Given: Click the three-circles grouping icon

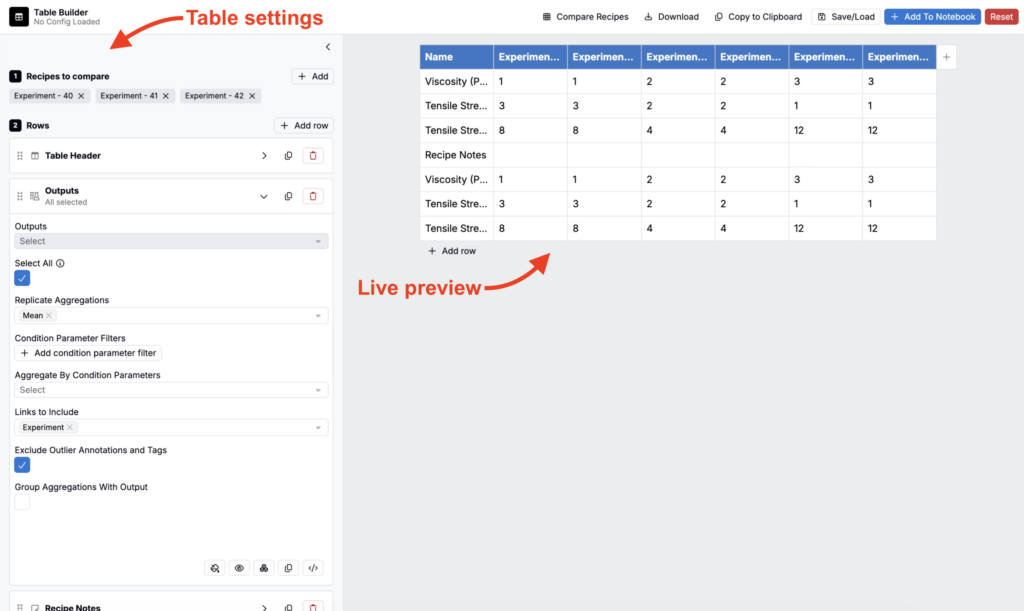Looking at the screenshot, I should [264, 568].
